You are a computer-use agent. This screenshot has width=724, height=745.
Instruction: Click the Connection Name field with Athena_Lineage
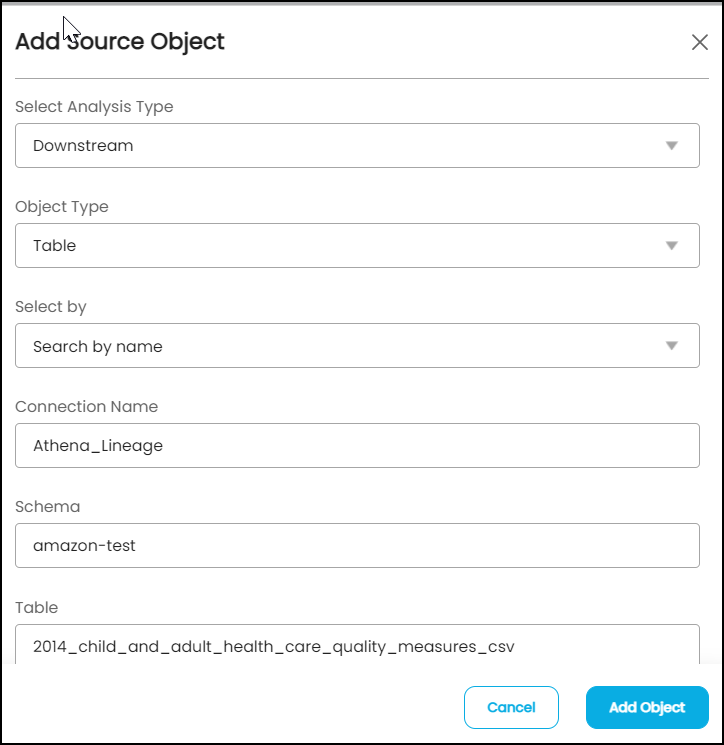(x=357, y=446)
